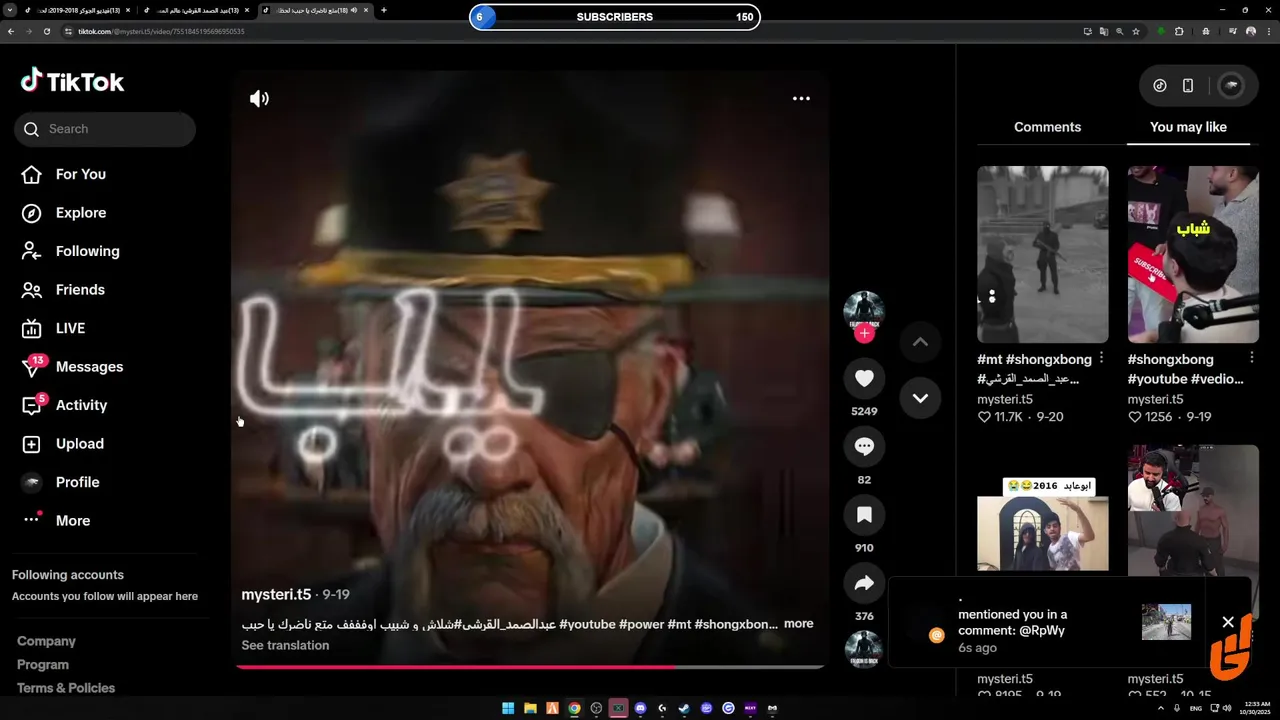Click the #power hashtag in the caption
Screen dimensions: 1280x720
tap(641, 624)
